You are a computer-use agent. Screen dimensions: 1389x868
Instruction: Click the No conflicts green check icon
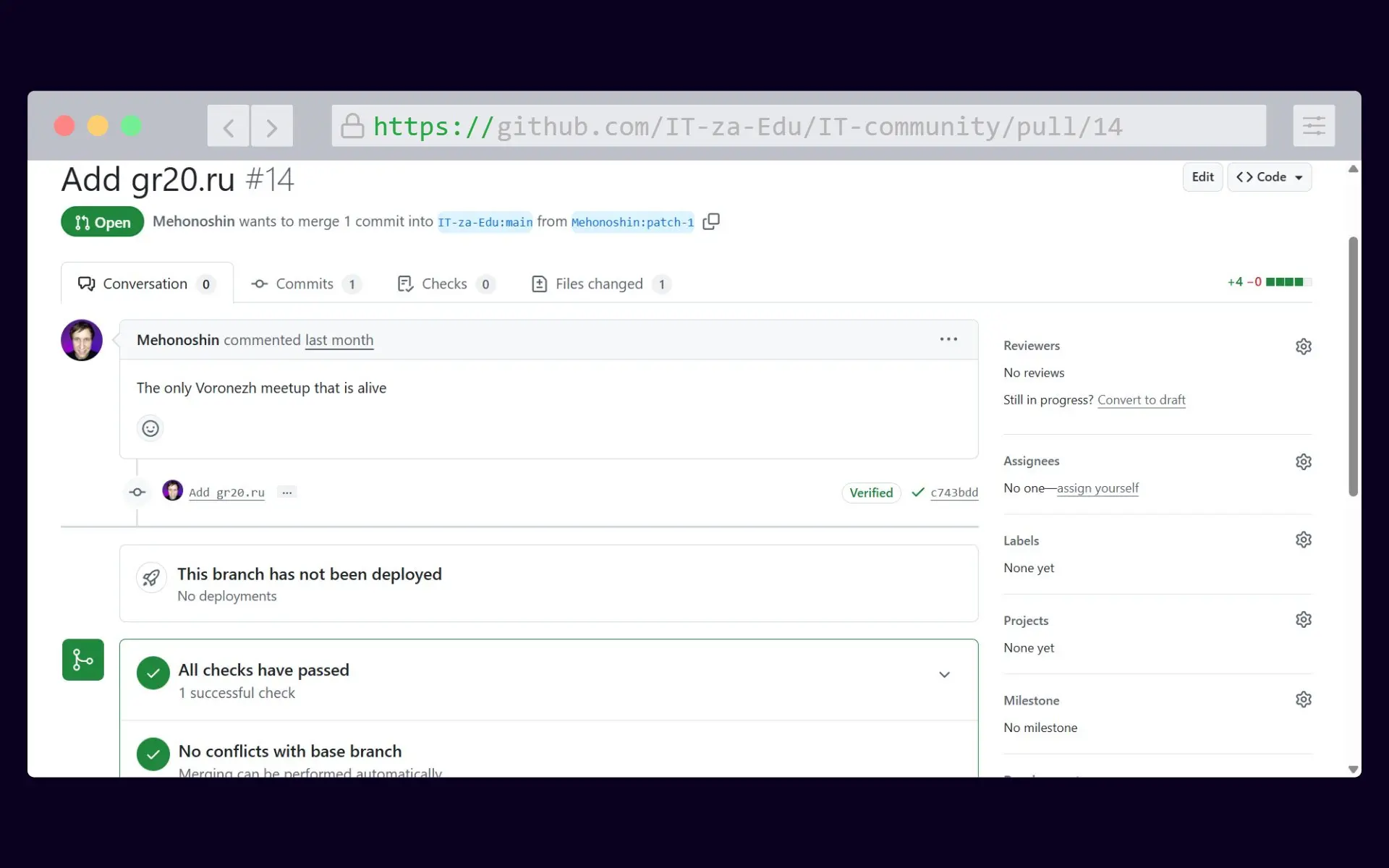(x=153, y=754)
